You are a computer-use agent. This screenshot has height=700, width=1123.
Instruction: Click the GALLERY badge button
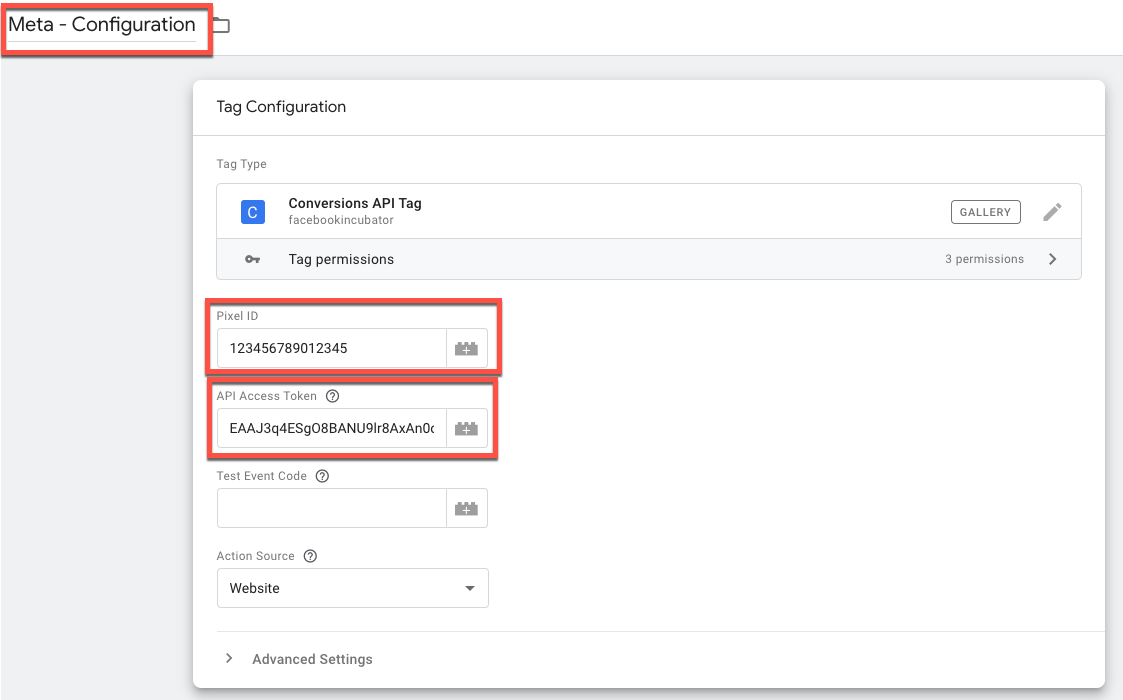(x=985, y=212)
